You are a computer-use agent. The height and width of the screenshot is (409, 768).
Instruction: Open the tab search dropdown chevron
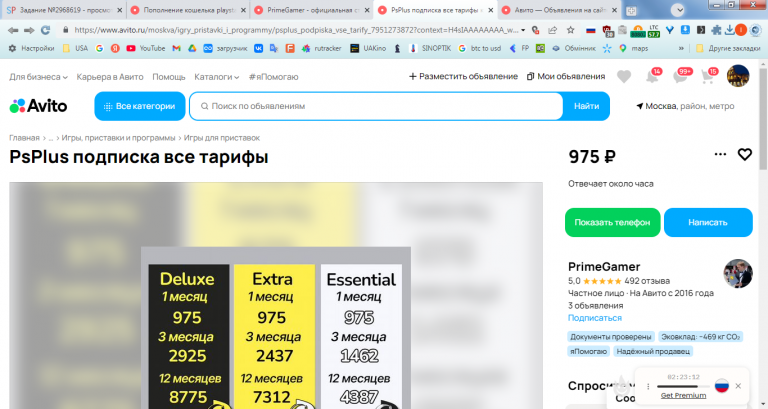point(678,10)
